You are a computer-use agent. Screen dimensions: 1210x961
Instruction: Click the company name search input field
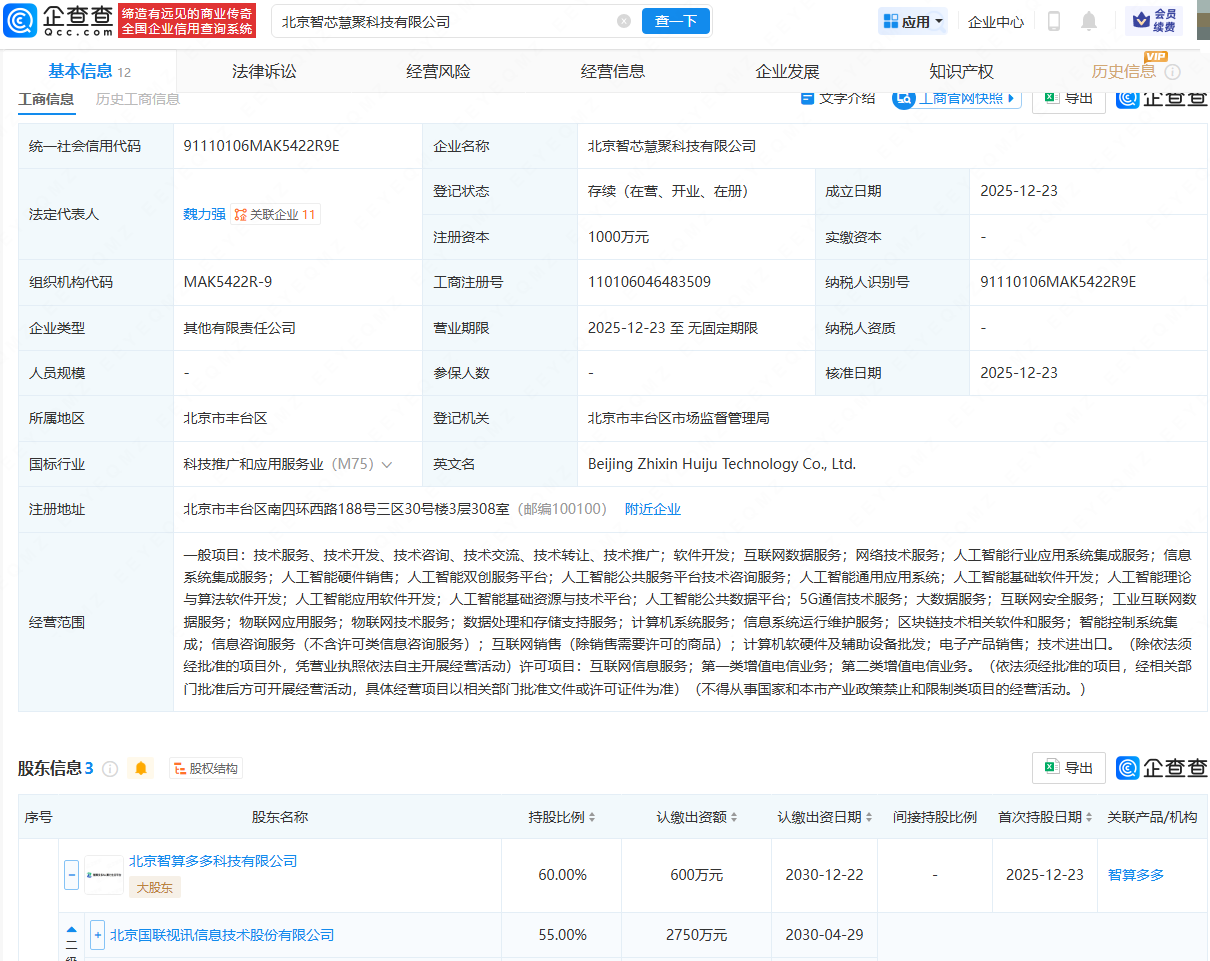pyautogui.click(x=440, y=21)
